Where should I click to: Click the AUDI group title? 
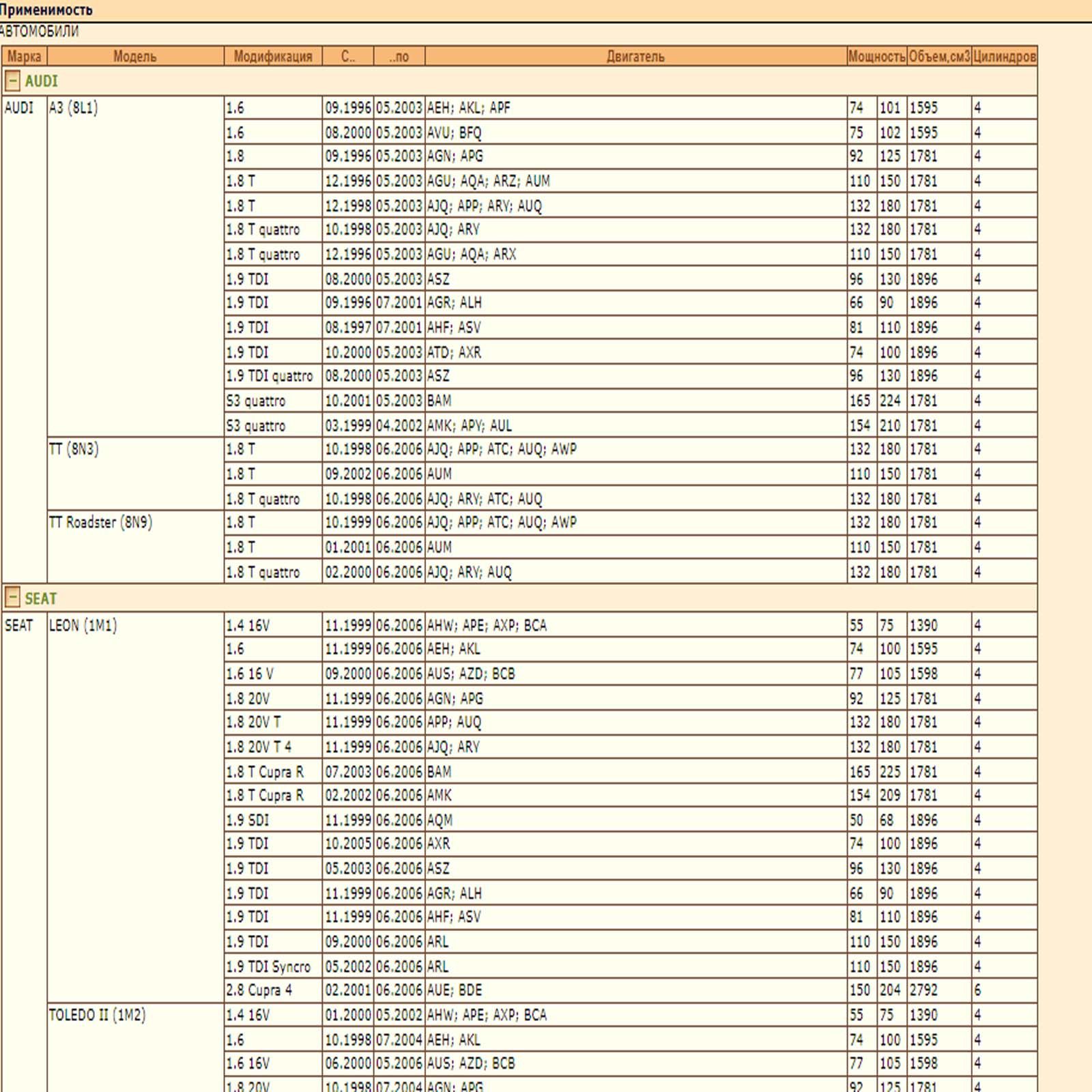(42, 81)
